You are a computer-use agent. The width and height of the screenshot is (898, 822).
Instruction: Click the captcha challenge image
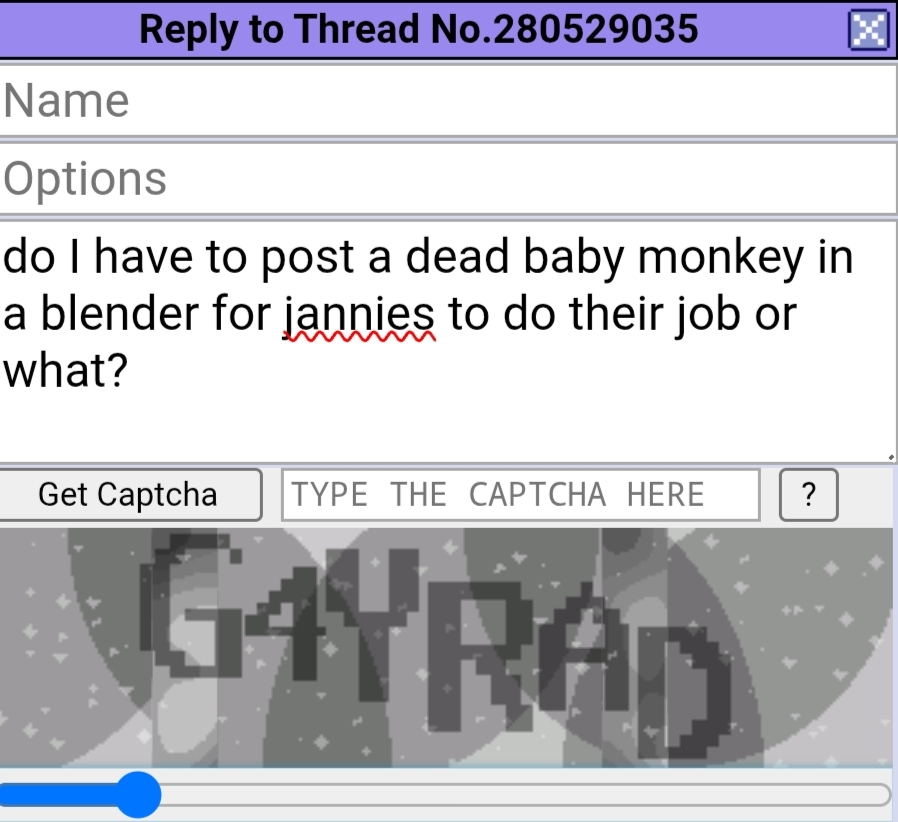[446, 647]
